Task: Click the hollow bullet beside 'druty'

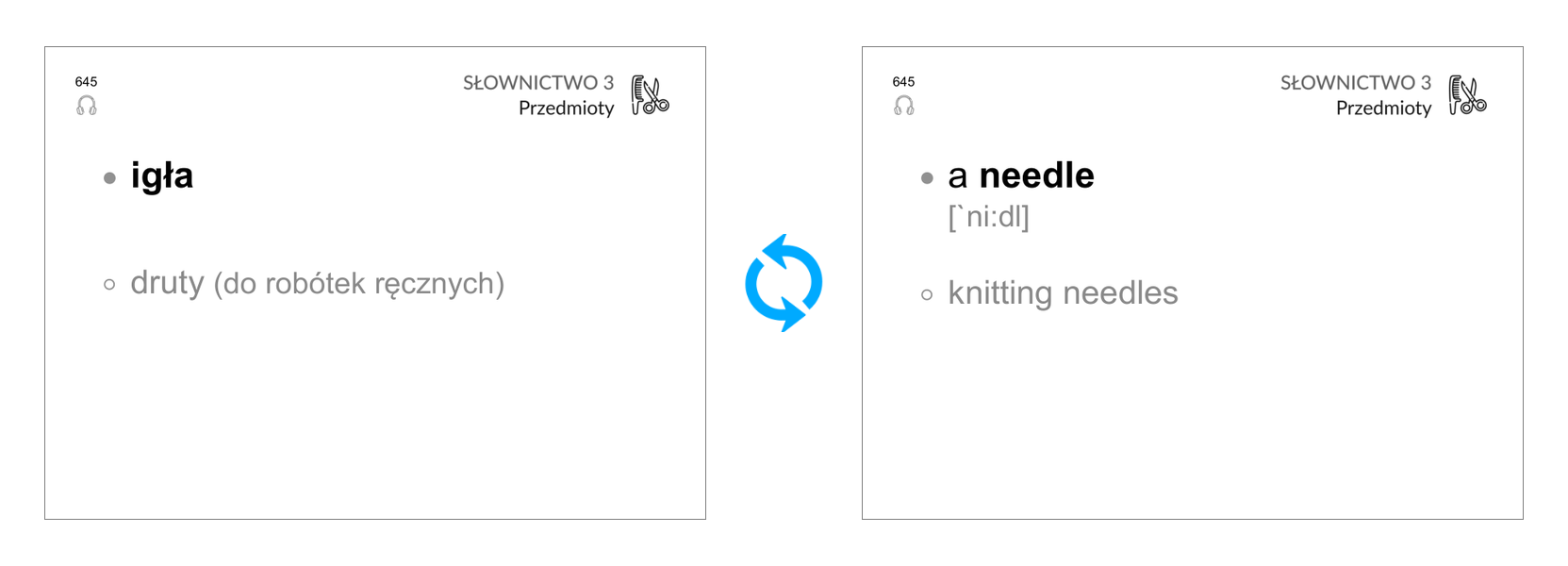Action: 109,284
